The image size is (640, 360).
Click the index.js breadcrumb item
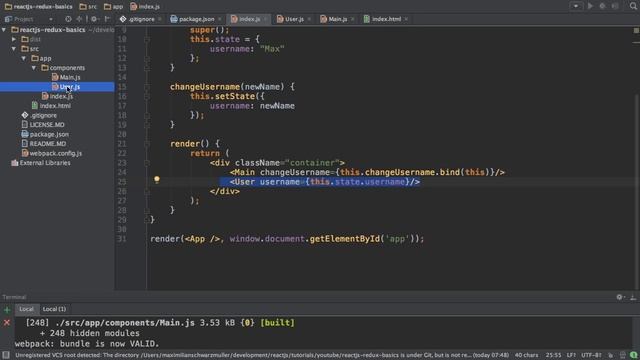point(145,7)
